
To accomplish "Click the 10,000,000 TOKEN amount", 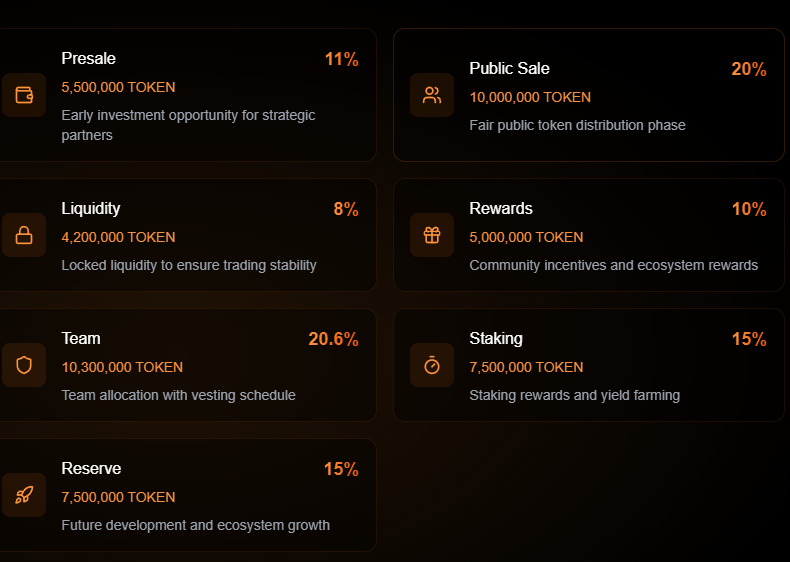I will tap(530, 97).
